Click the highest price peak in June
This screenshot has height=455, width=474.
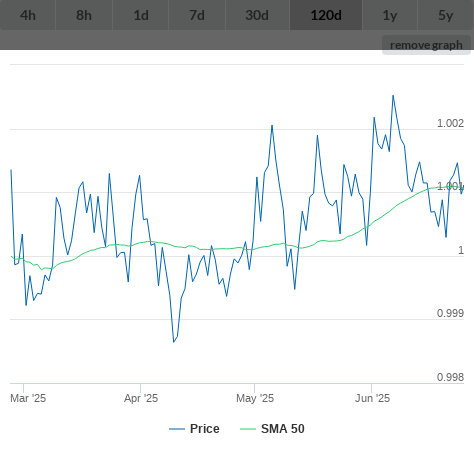click(x=393, y=96)
